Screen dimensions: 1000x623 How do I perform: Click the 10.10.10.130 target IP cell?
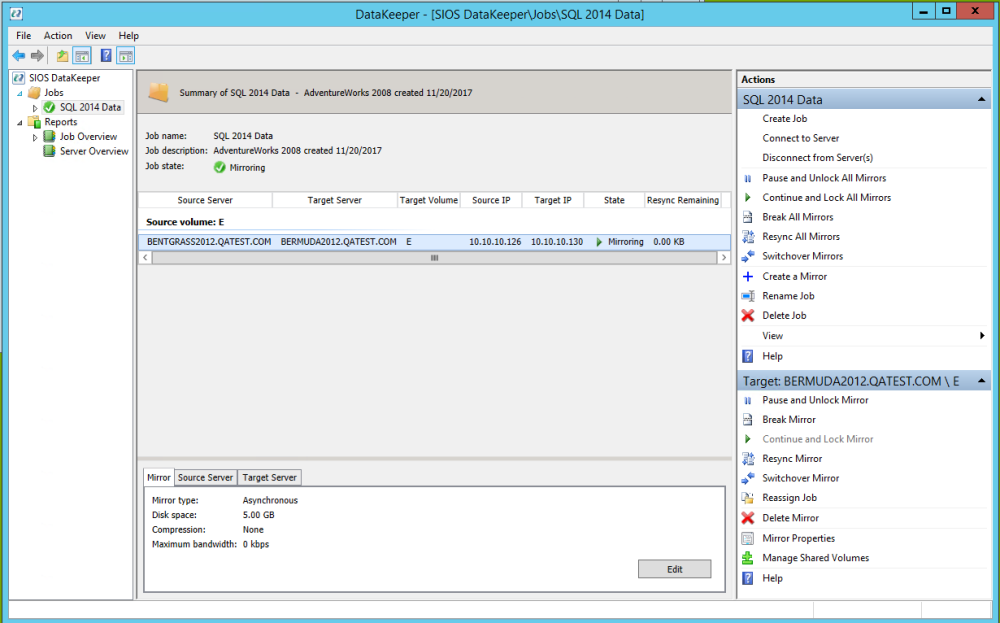point(557,242)
